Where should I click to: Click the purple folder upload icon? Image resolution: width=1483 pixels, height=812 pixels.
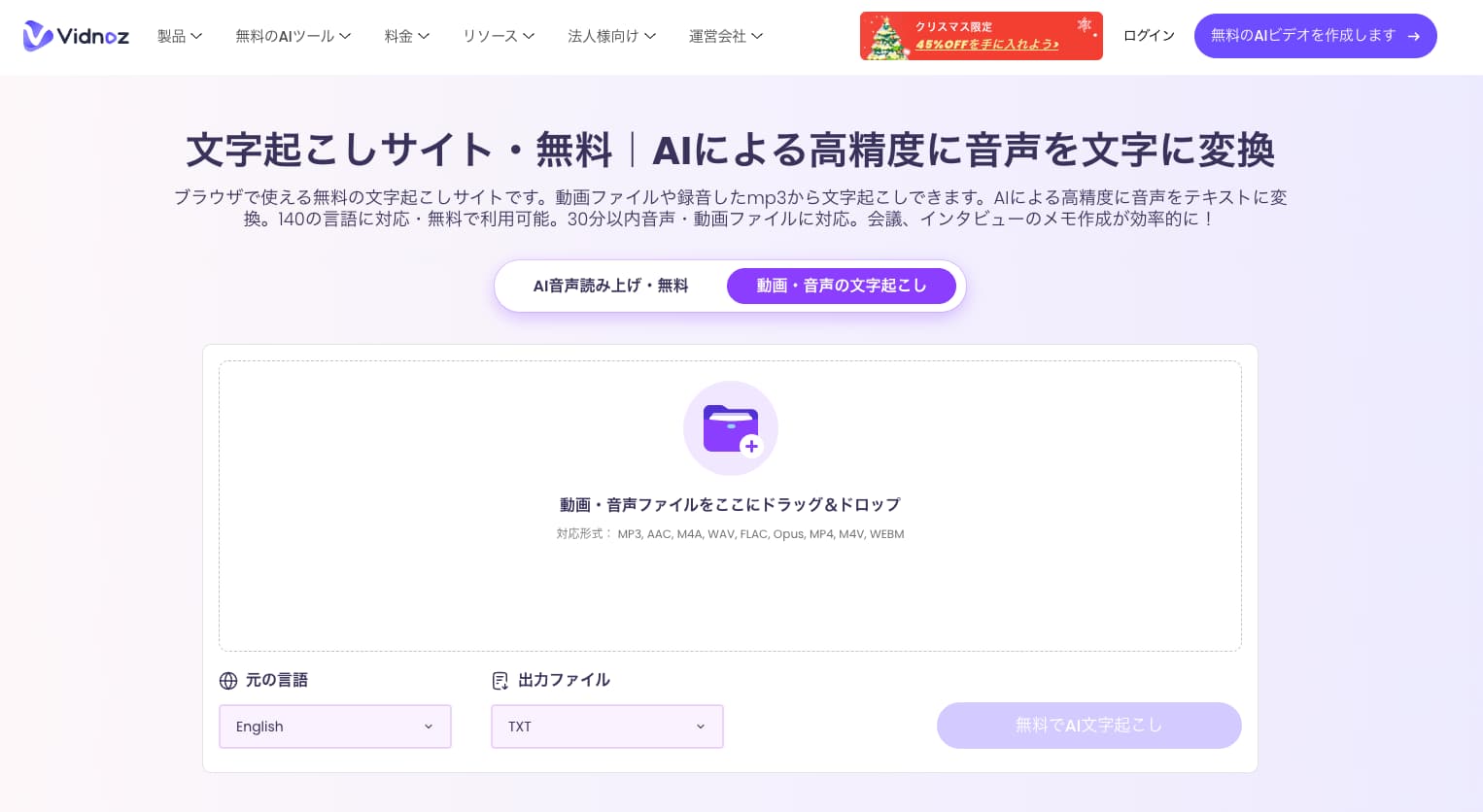click(729, 425)
